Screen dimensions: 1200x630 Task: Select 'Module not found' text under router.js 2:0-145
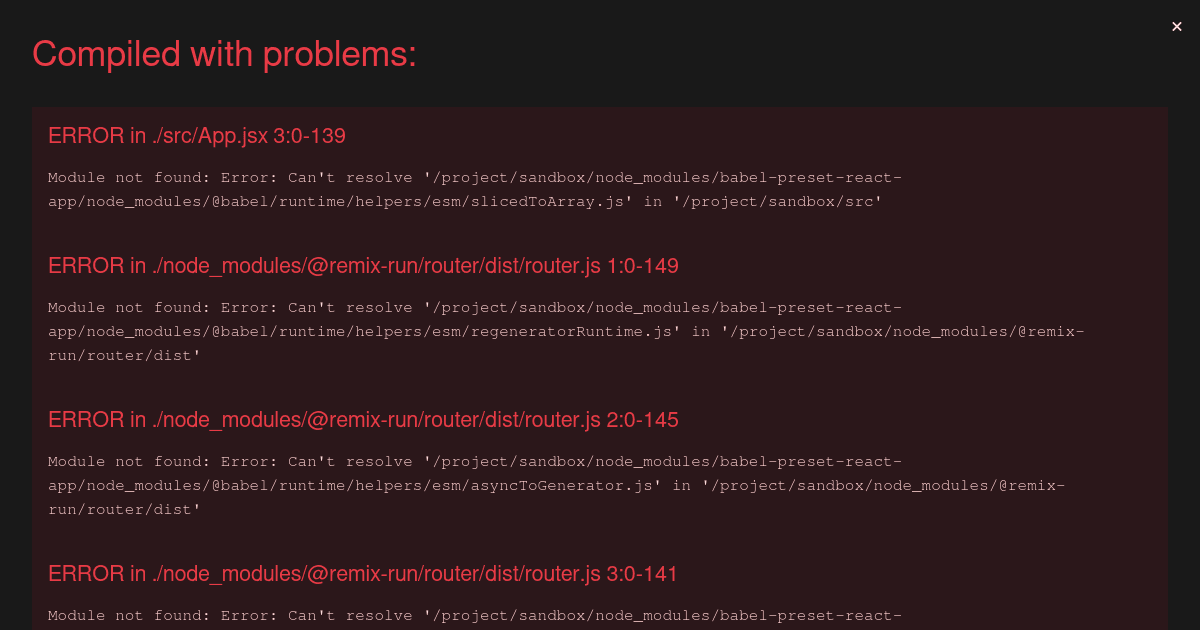125,462
